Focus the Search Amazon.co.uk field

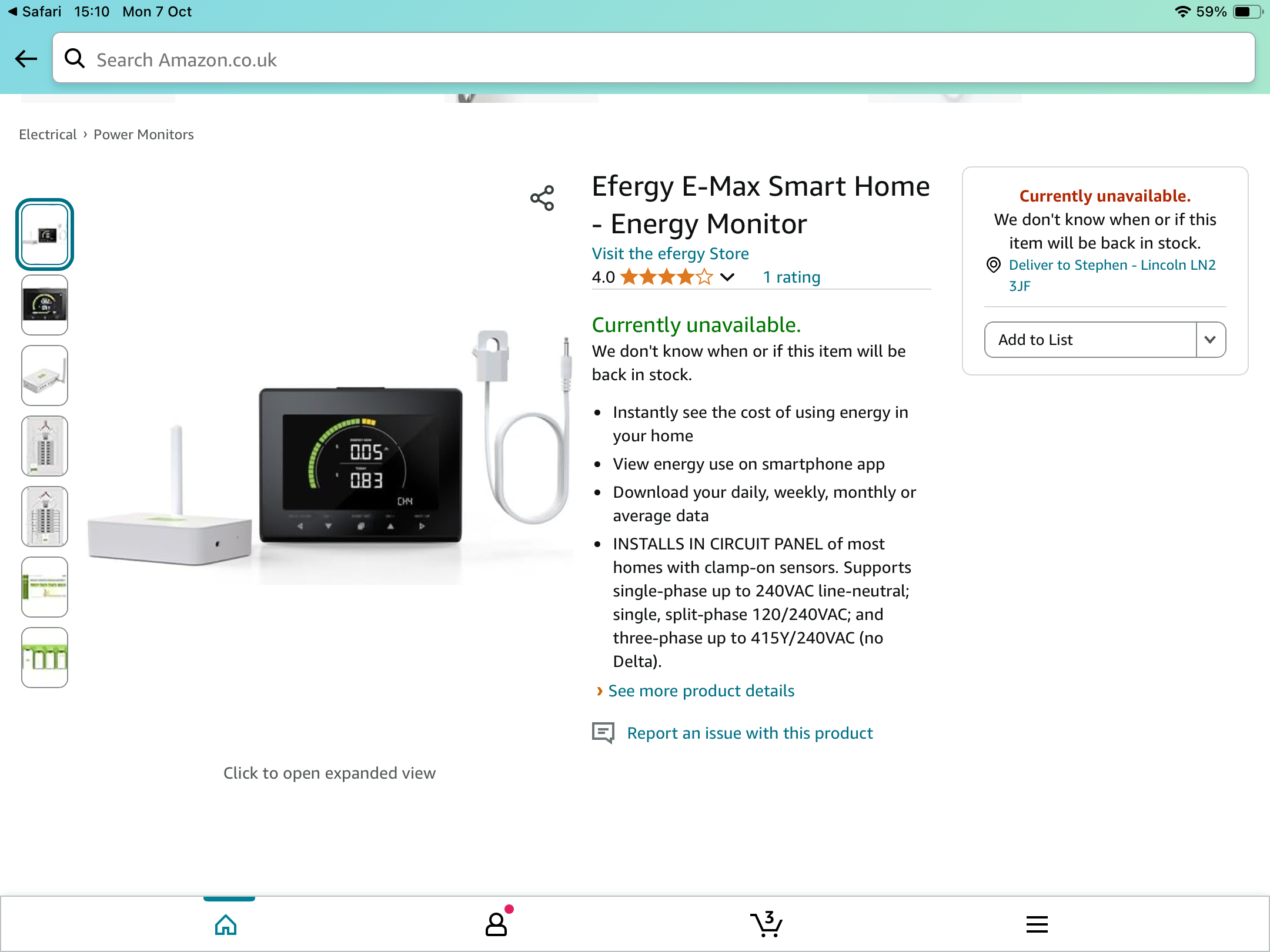(x=654, y=58)
